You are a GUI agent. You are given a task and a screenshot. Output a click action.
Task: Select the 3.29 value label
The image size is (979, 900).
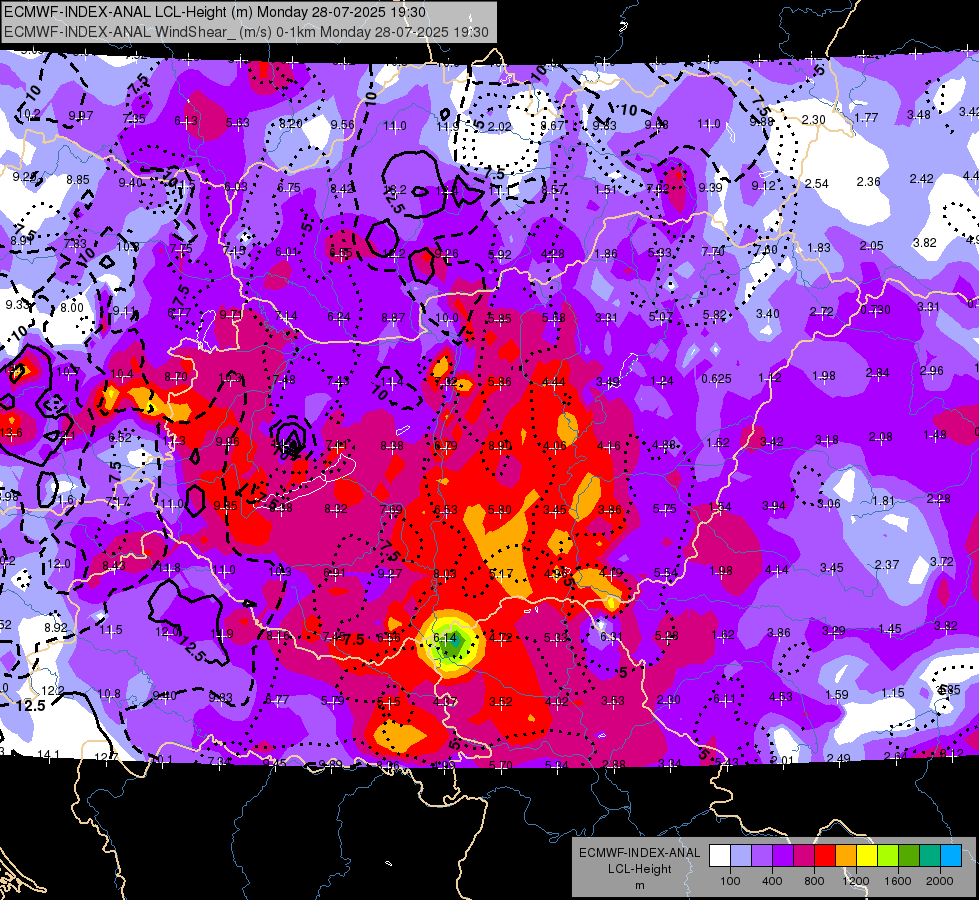(834, 630)
